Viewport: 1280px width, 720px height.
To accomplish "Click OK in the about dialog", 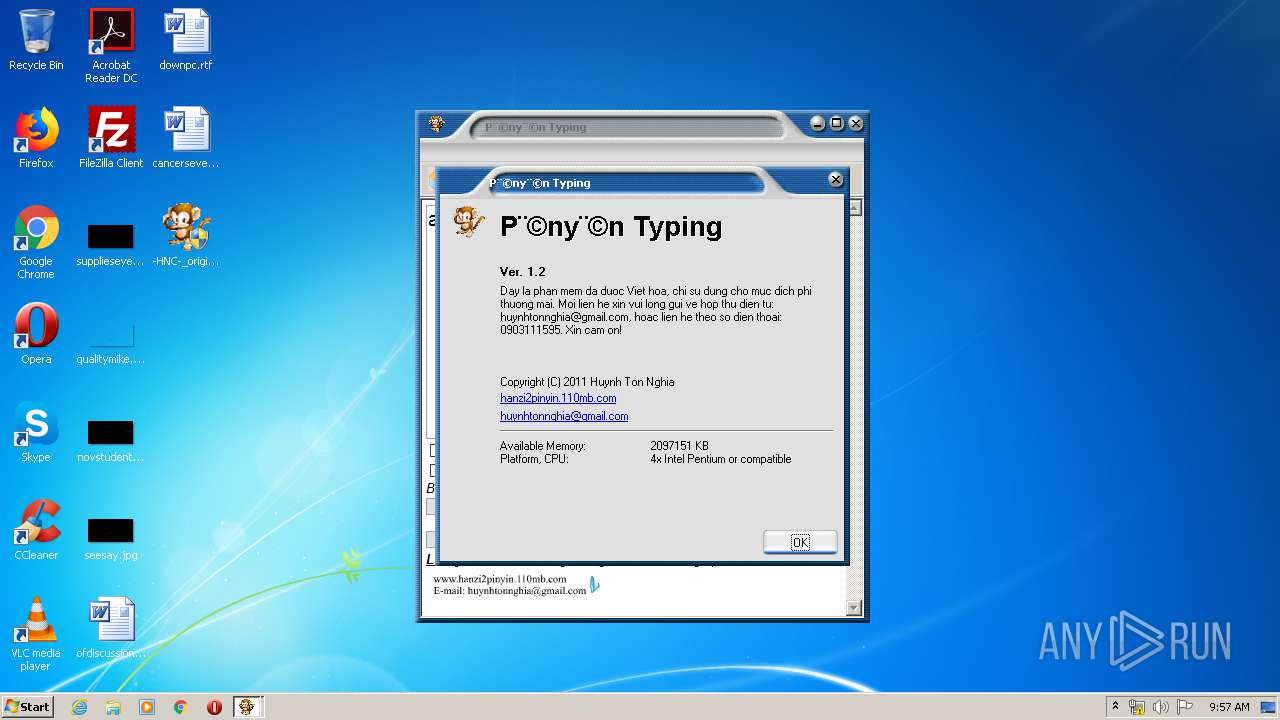I will pyautogui.click(x=800, y=542).
